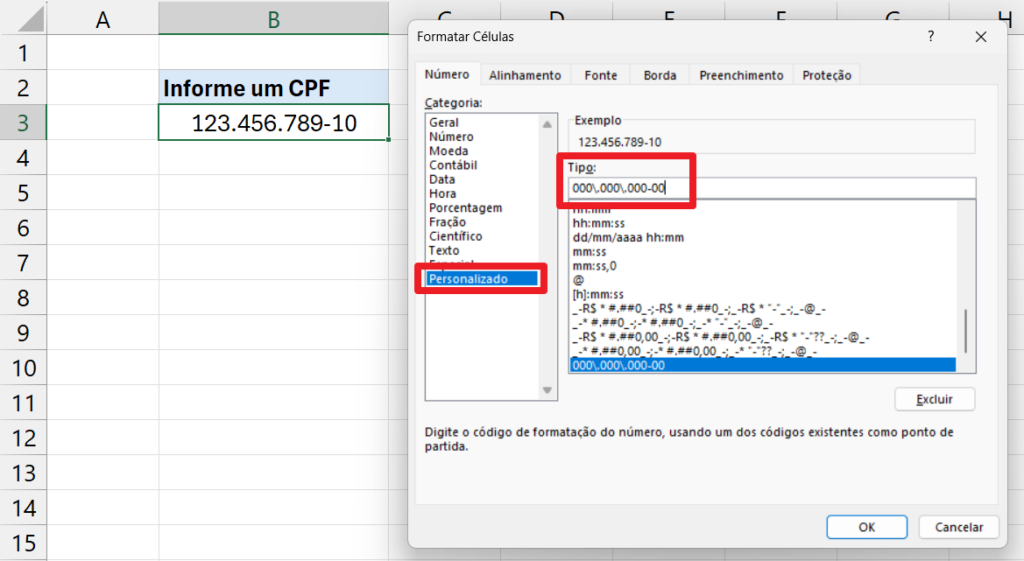Viewport: 1024px width, 561px height.
Task: Click the Cancelar button
Action: click(x=959, y=527)
